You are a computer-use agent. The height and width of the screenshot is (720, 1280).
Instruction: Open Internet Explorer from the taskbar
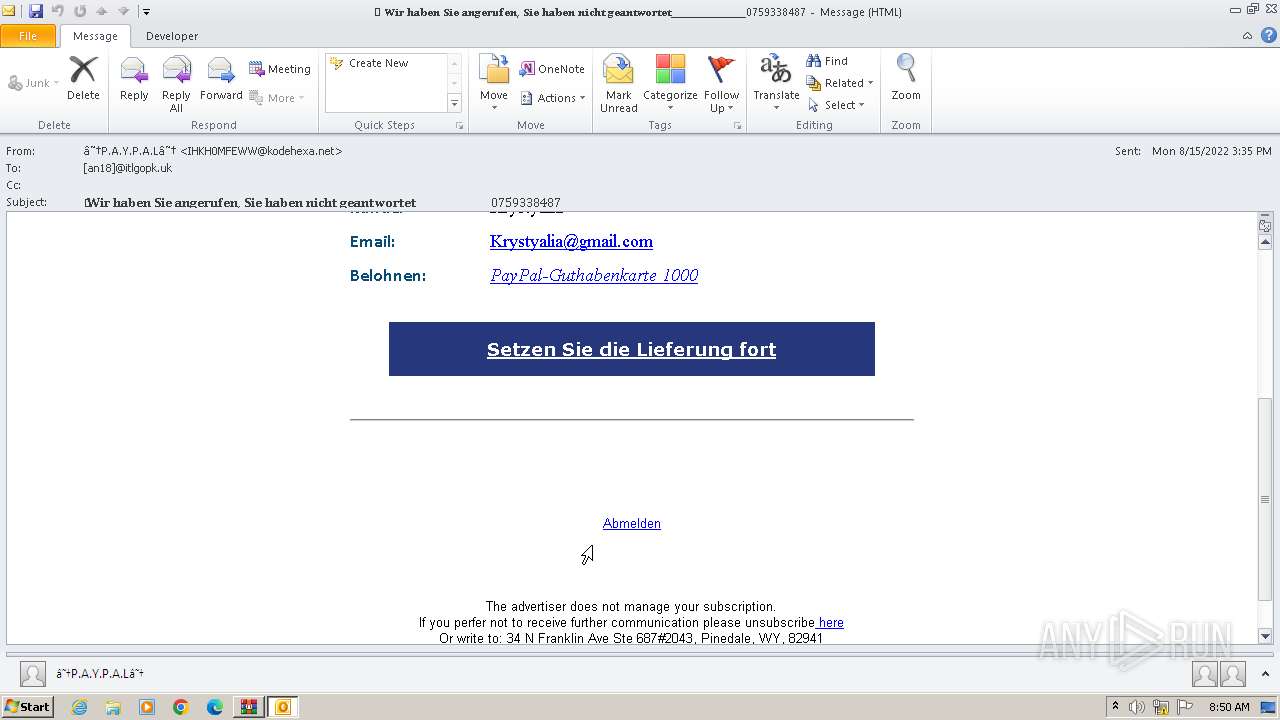point(79,707)
